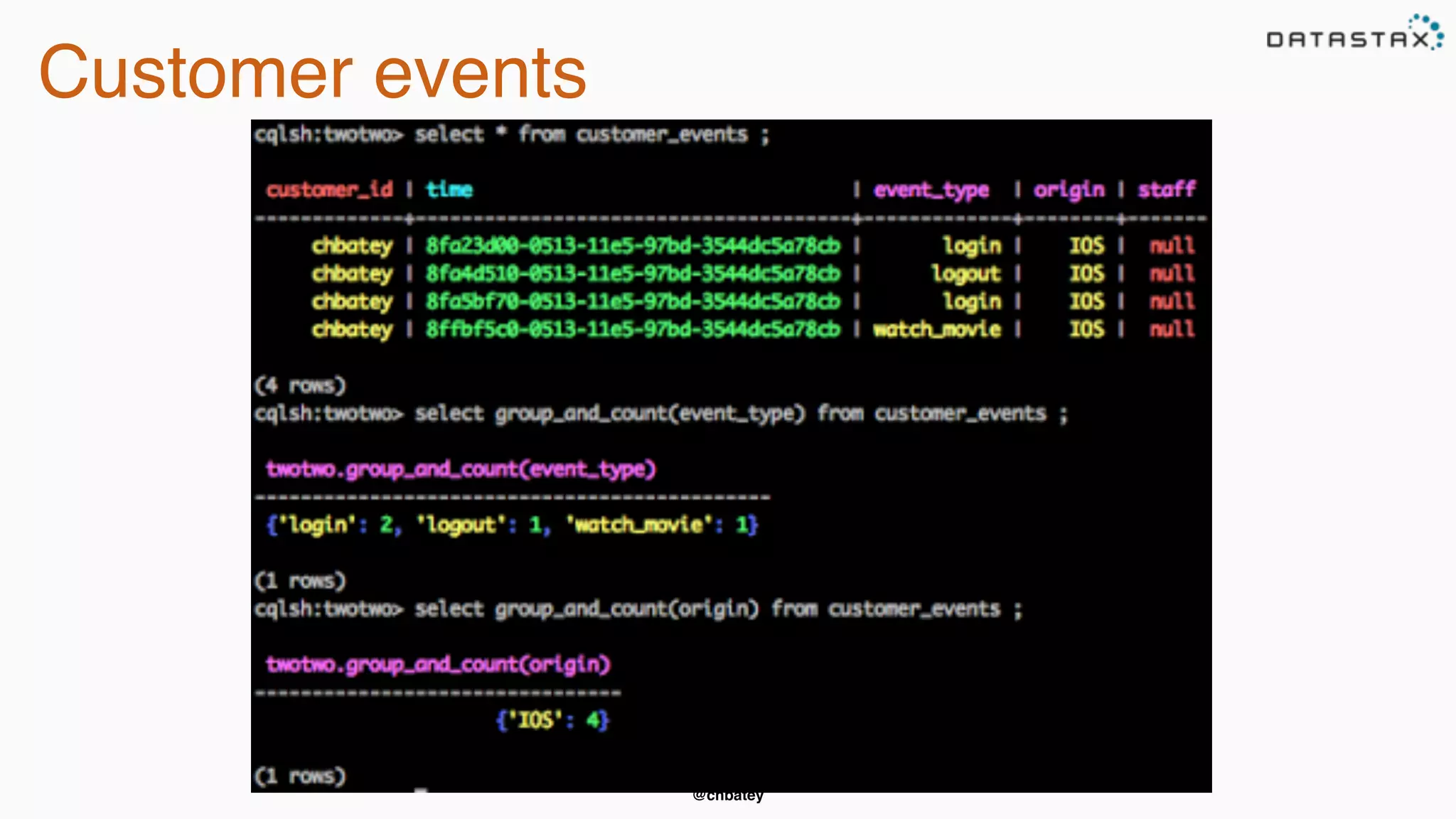Click the origin column header
This screenshot has width=1456, height=819.
(1069, 190)
